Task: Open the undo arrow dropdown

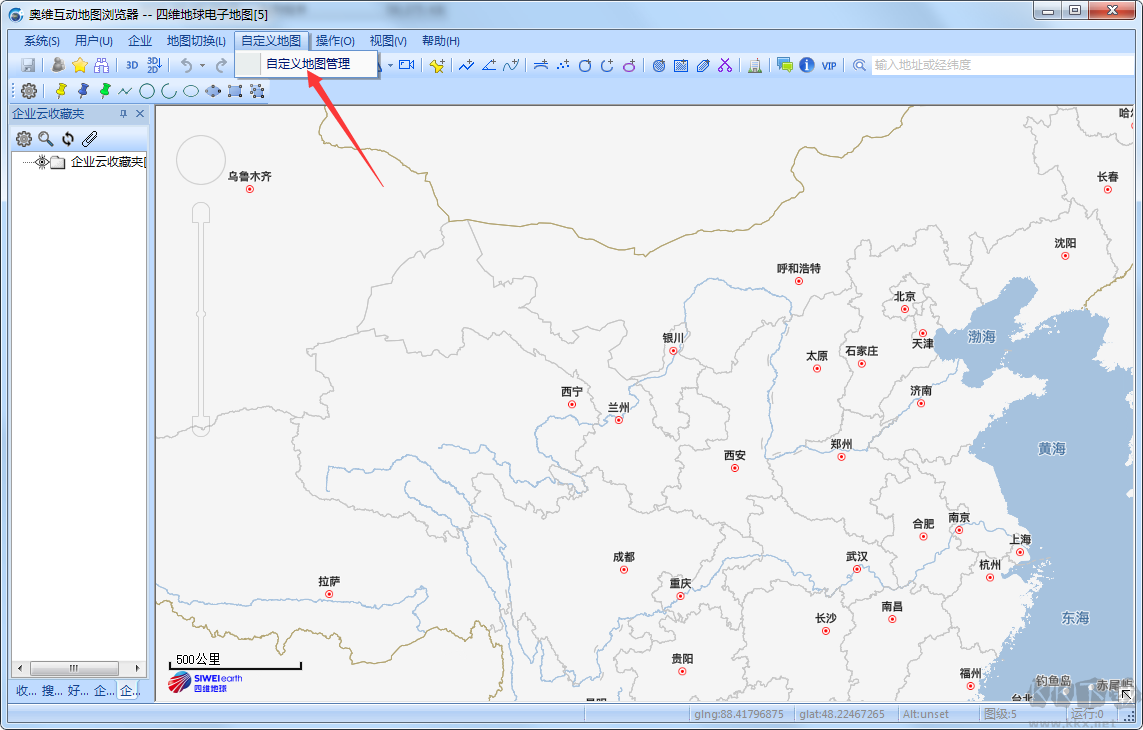Action: [x=201, y=65]
